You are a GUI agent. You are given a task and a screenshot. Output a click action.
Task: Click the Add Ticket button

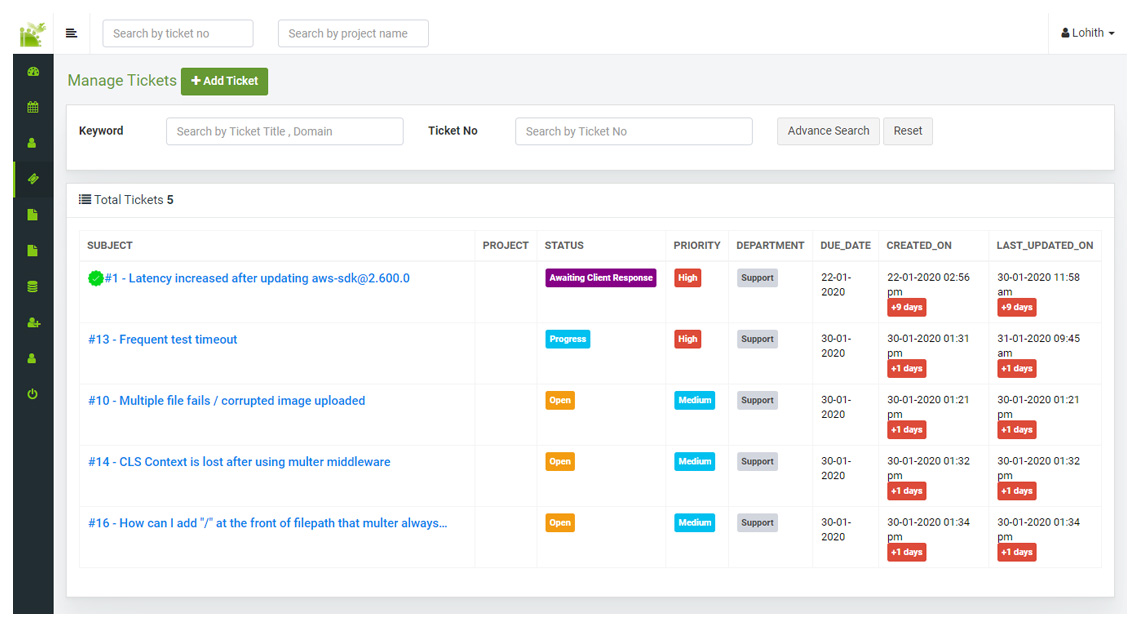pos(225,81)
